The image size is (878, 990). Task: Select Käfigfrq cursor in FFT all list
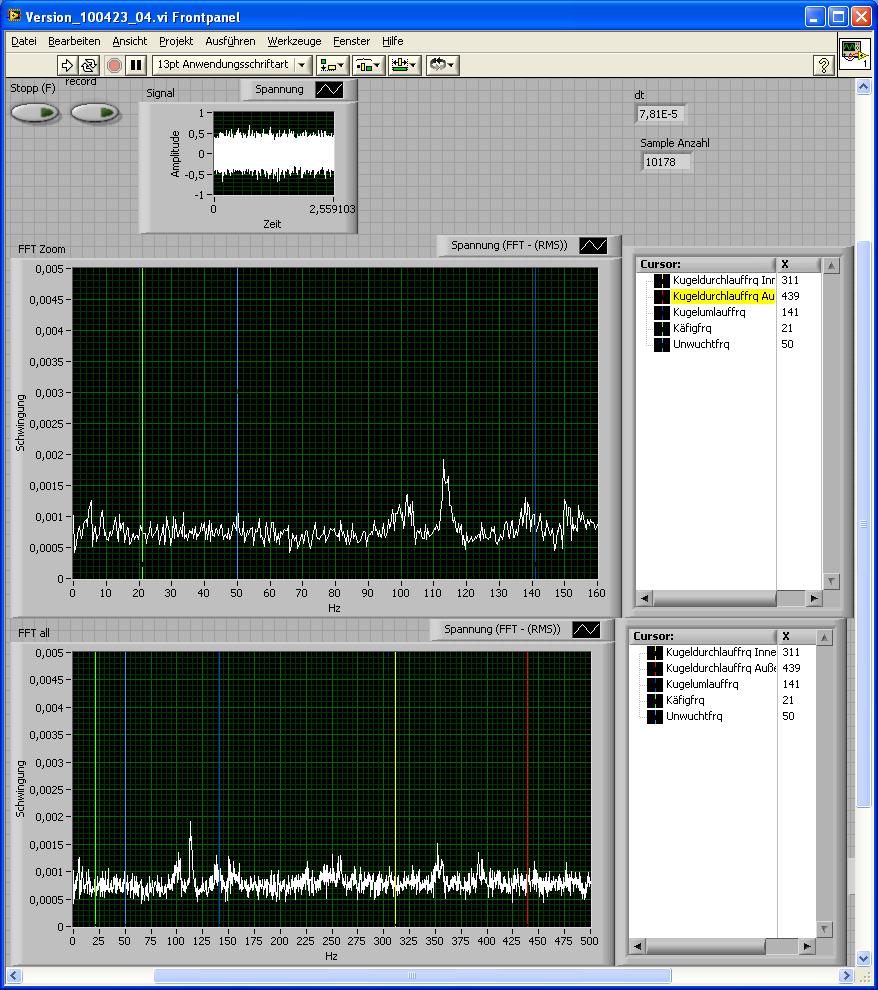pyautogui.click(x=685, y=700)
